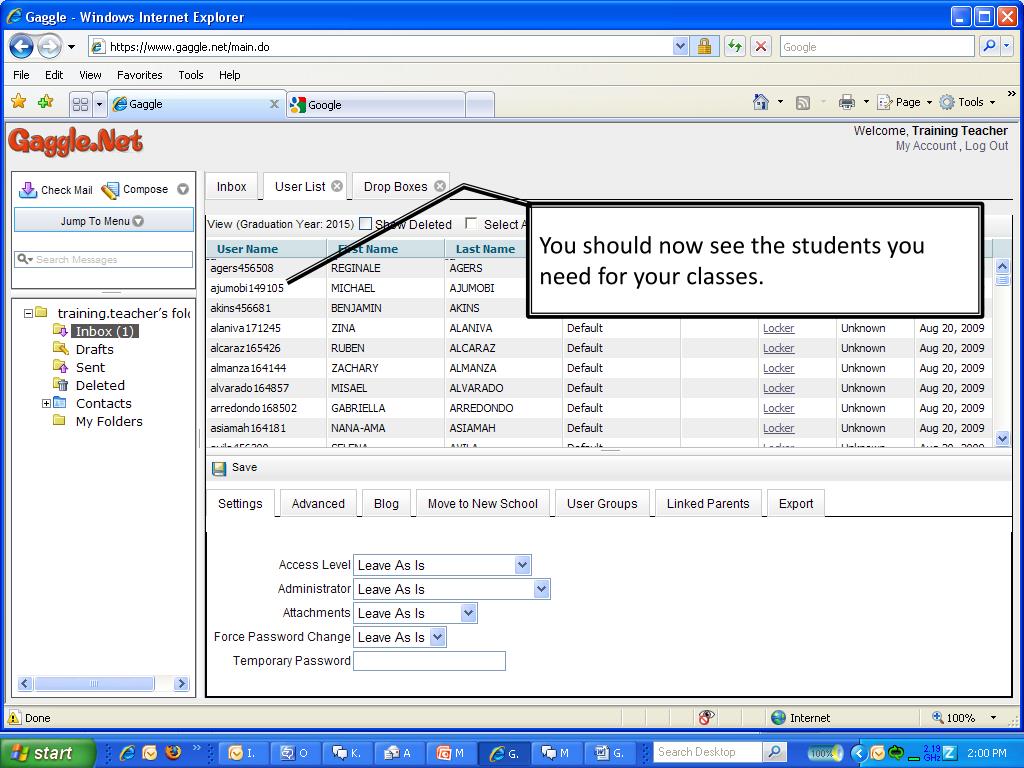
Task: Click the user list scrollbar down arrow
Action: point(1002,439)
